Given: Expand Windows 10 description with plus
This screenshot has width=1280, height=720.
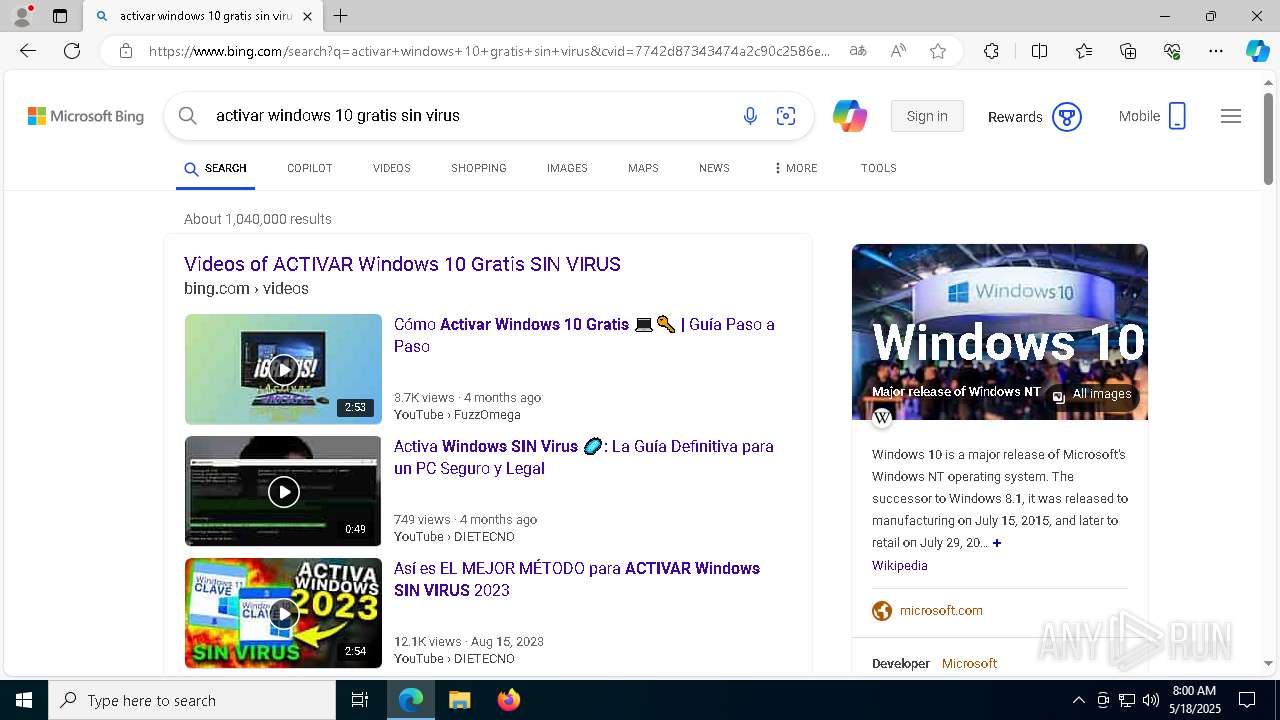Looking at the screenshot, I should click(x=997, y=543).
